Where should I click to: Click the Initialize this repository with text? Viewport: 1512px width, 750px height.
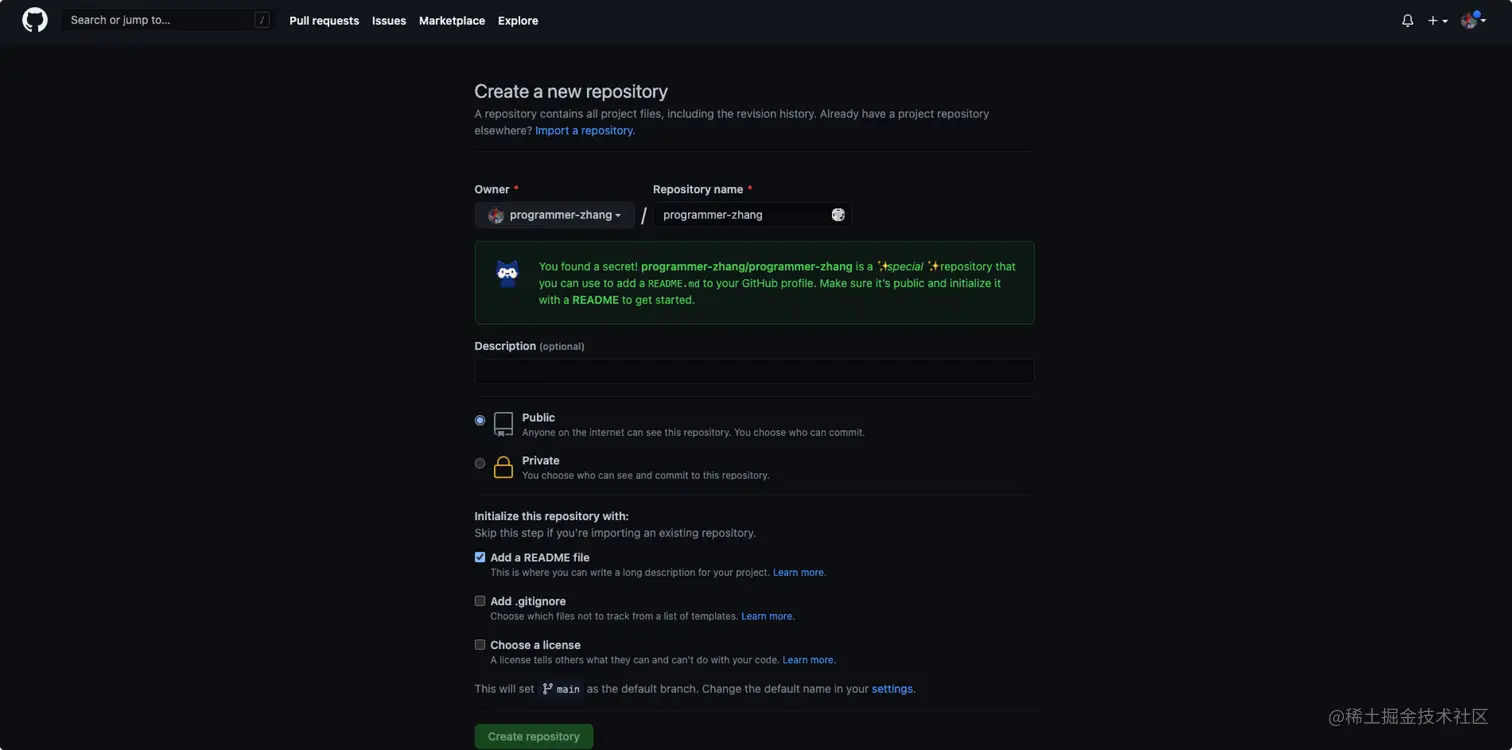pyautogui.click(x=552, y=517)
